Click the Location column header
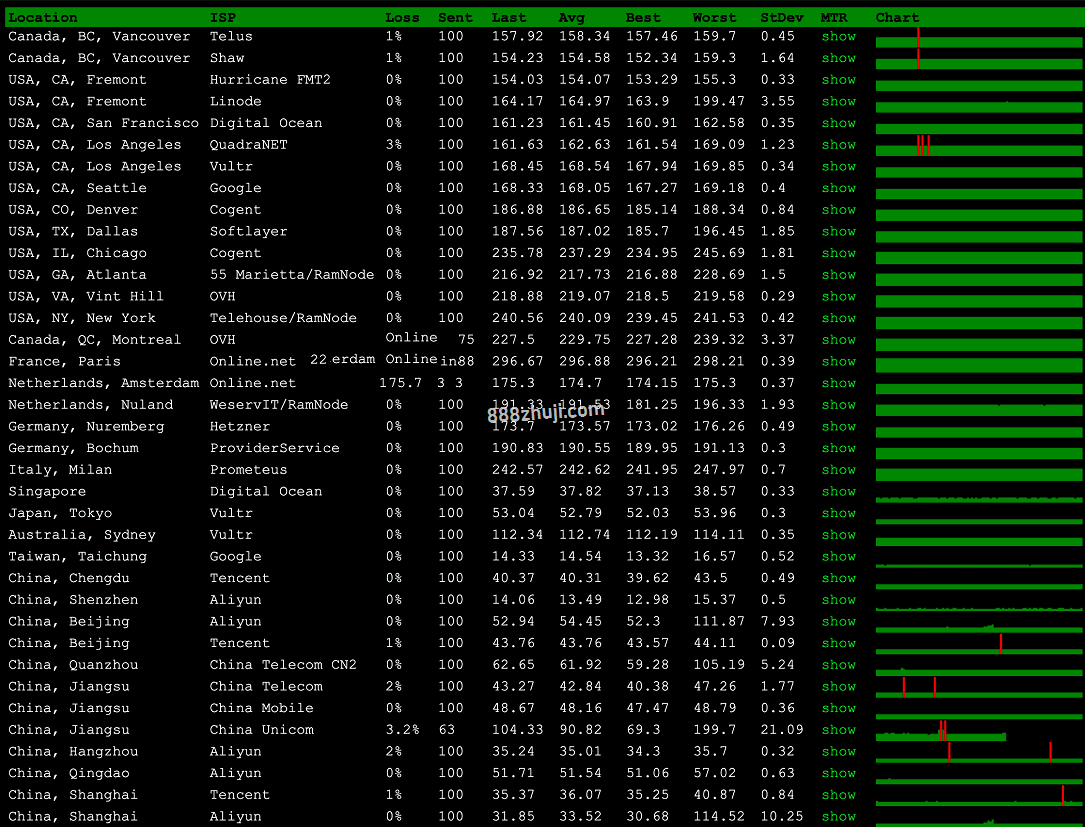The image size is (1085, 827). [x=43, y=17]
